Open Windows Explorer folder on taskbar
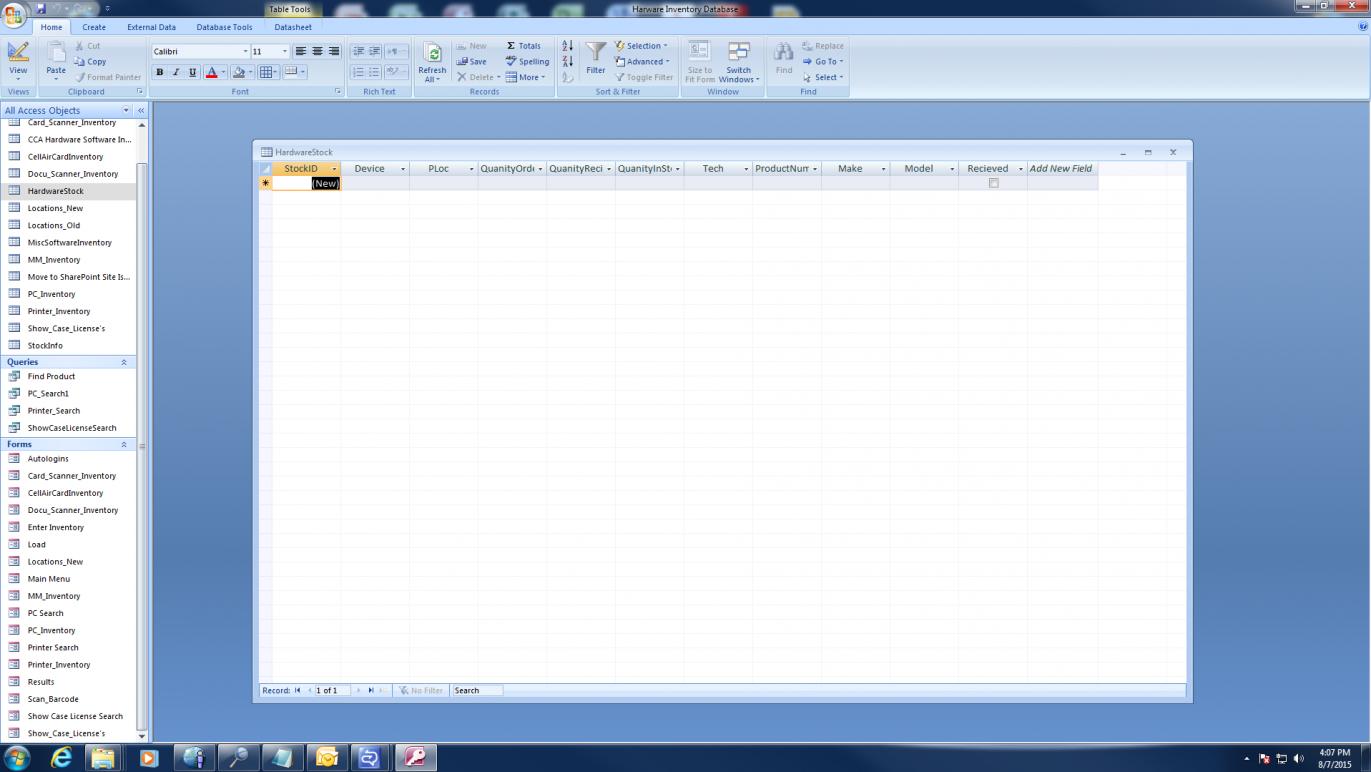 pyautogui.click(x=104, y=758)
